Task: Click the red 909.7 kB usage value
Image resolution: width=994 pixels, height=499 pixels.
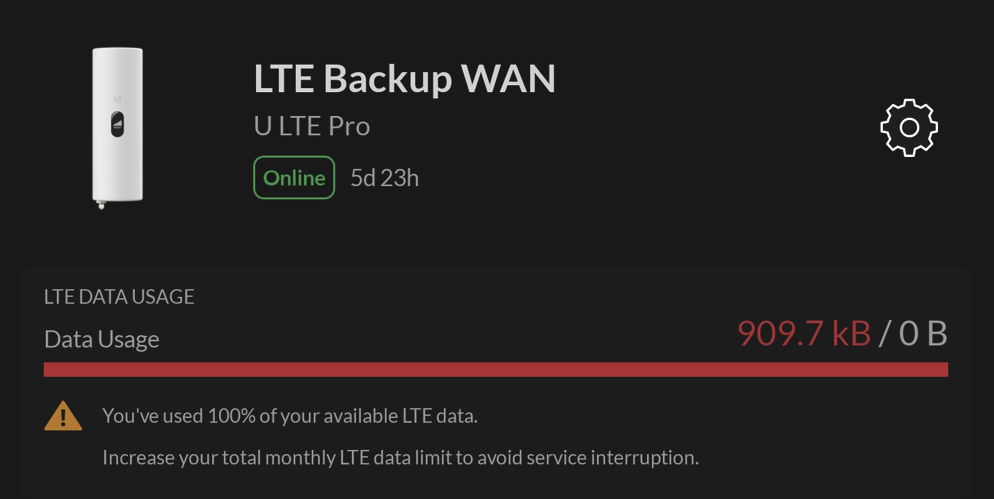Action: (804, 333)
